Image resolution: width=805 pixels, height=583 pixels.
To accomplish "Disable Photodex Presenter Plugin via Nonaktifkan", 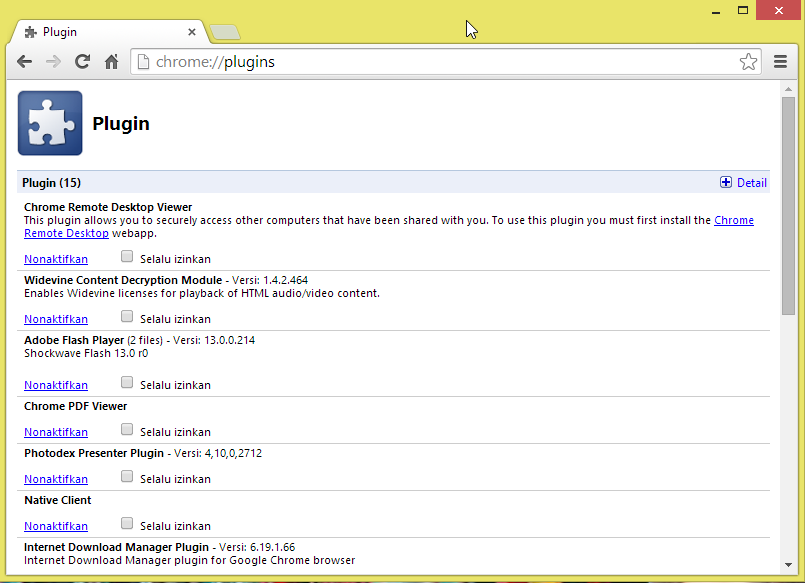I will [x=56, y=479].
